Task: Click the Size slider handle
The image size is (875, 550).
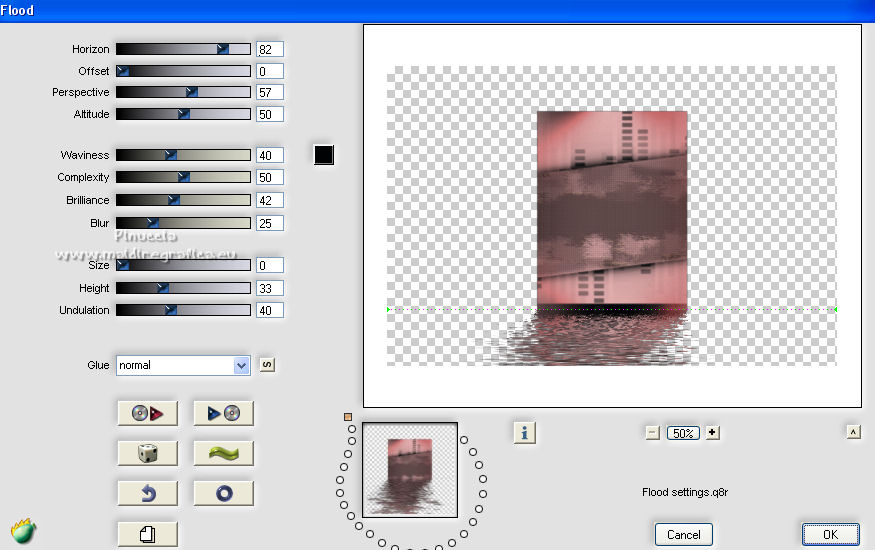Action: (123, 265)
